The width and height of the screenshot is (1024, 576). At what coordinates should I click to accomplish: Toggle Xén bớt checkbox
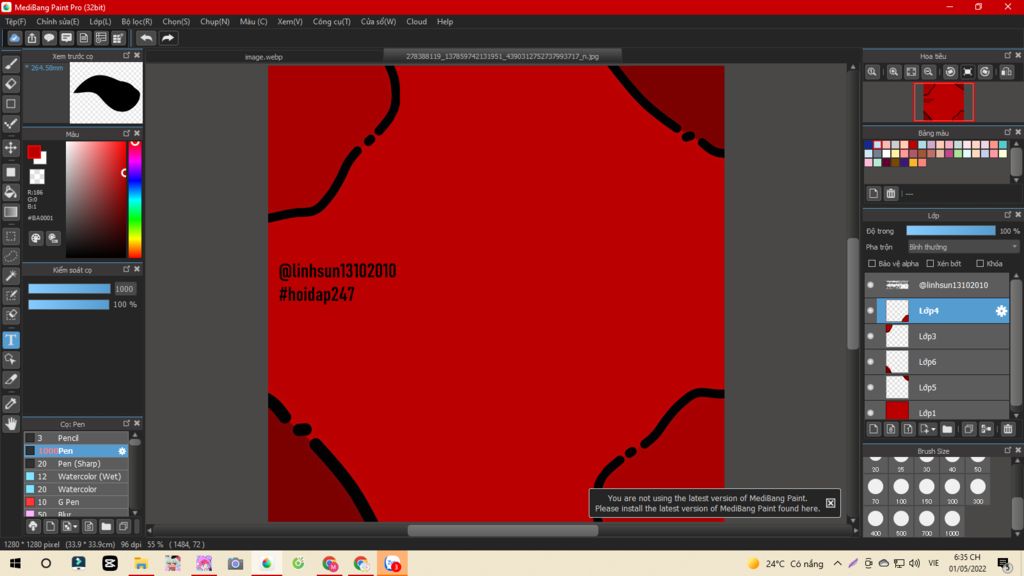930,264
